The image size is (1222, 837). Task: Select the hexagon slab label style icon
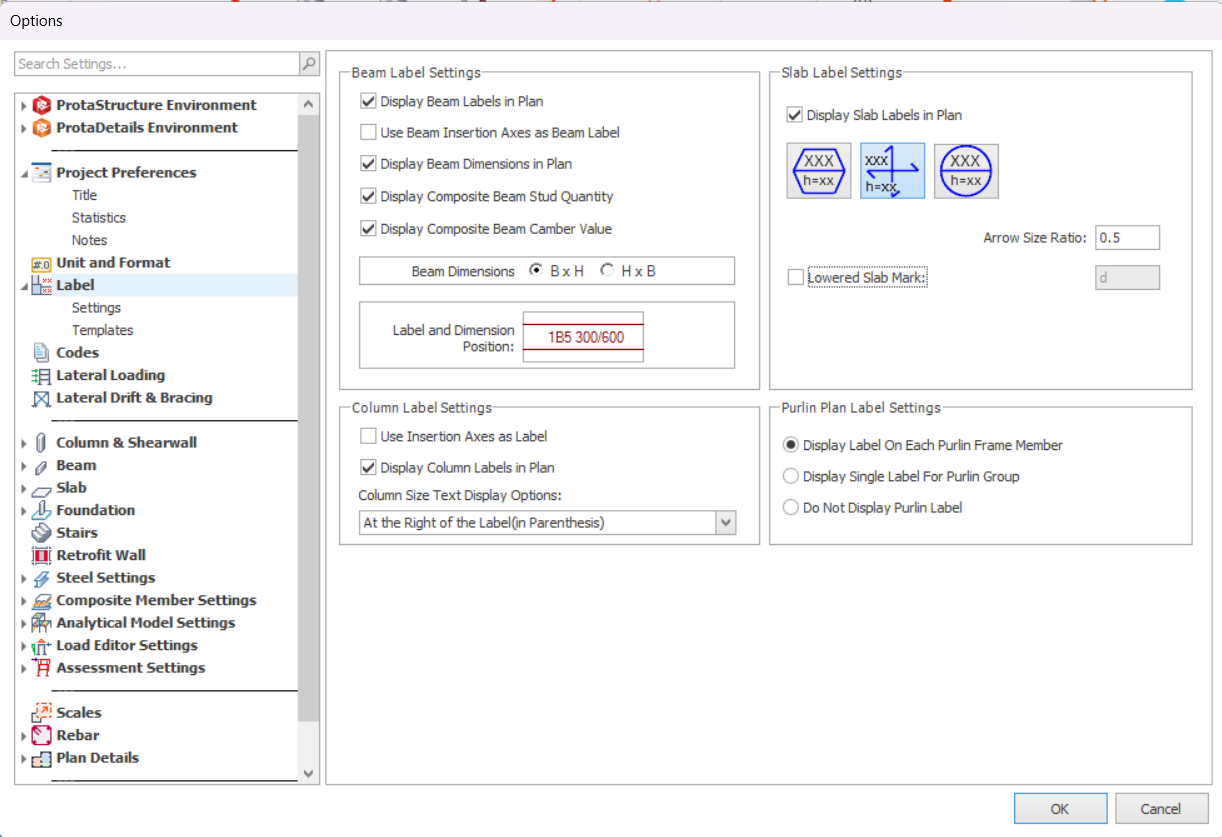[818, 170]
